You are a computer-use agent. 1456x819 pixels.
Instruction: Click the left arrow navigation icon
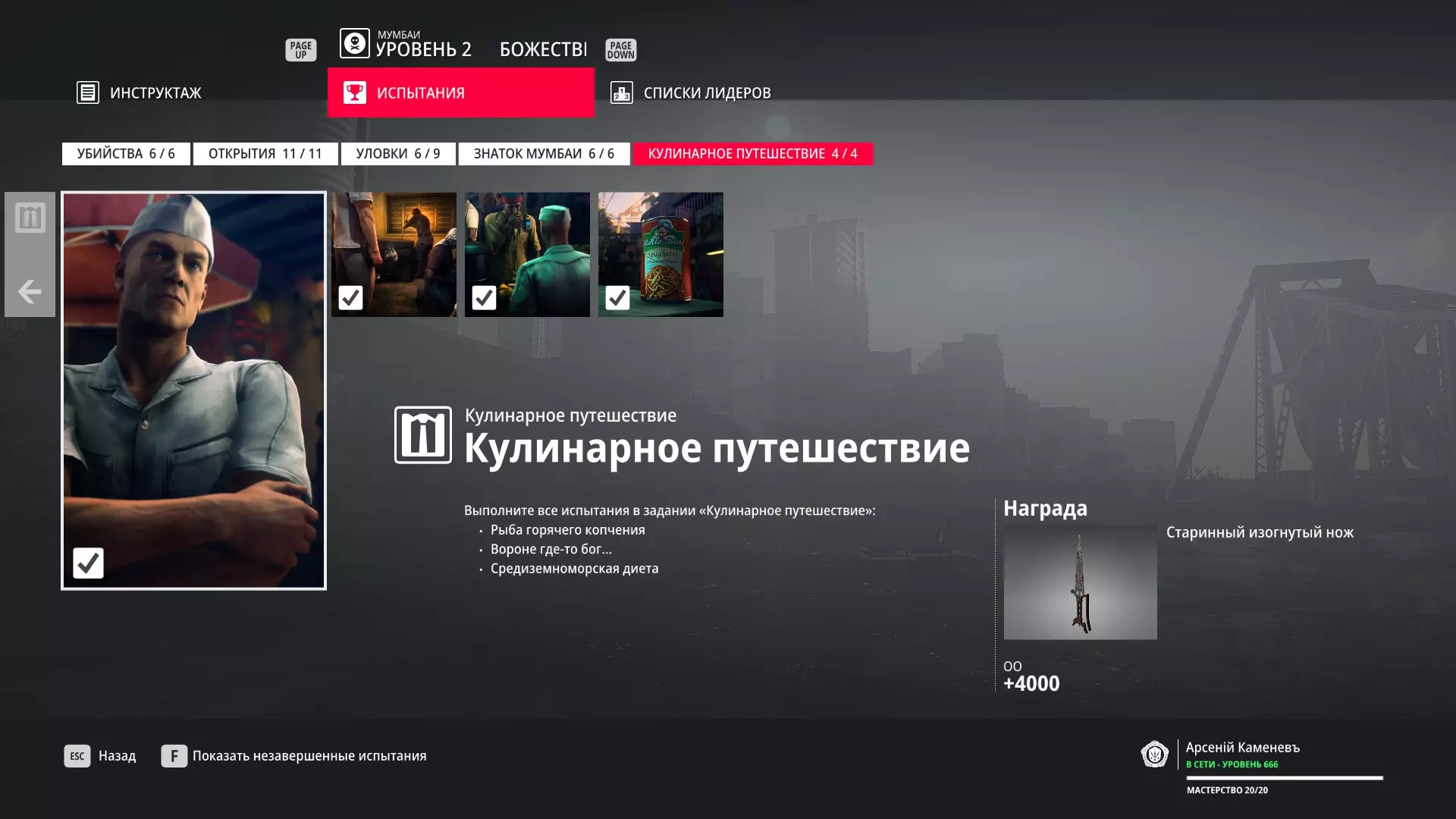point(30,291)
